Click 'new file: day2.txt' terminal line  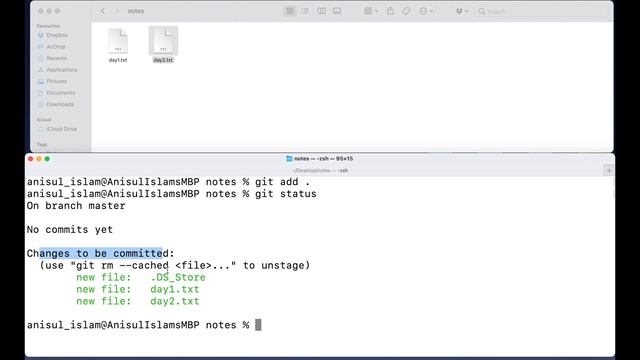point(138,301)
